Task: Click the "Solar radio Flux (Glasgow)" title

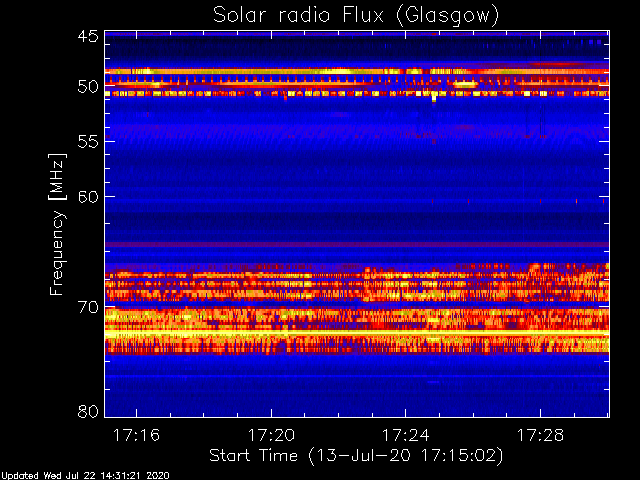Action: click(356, 16)
